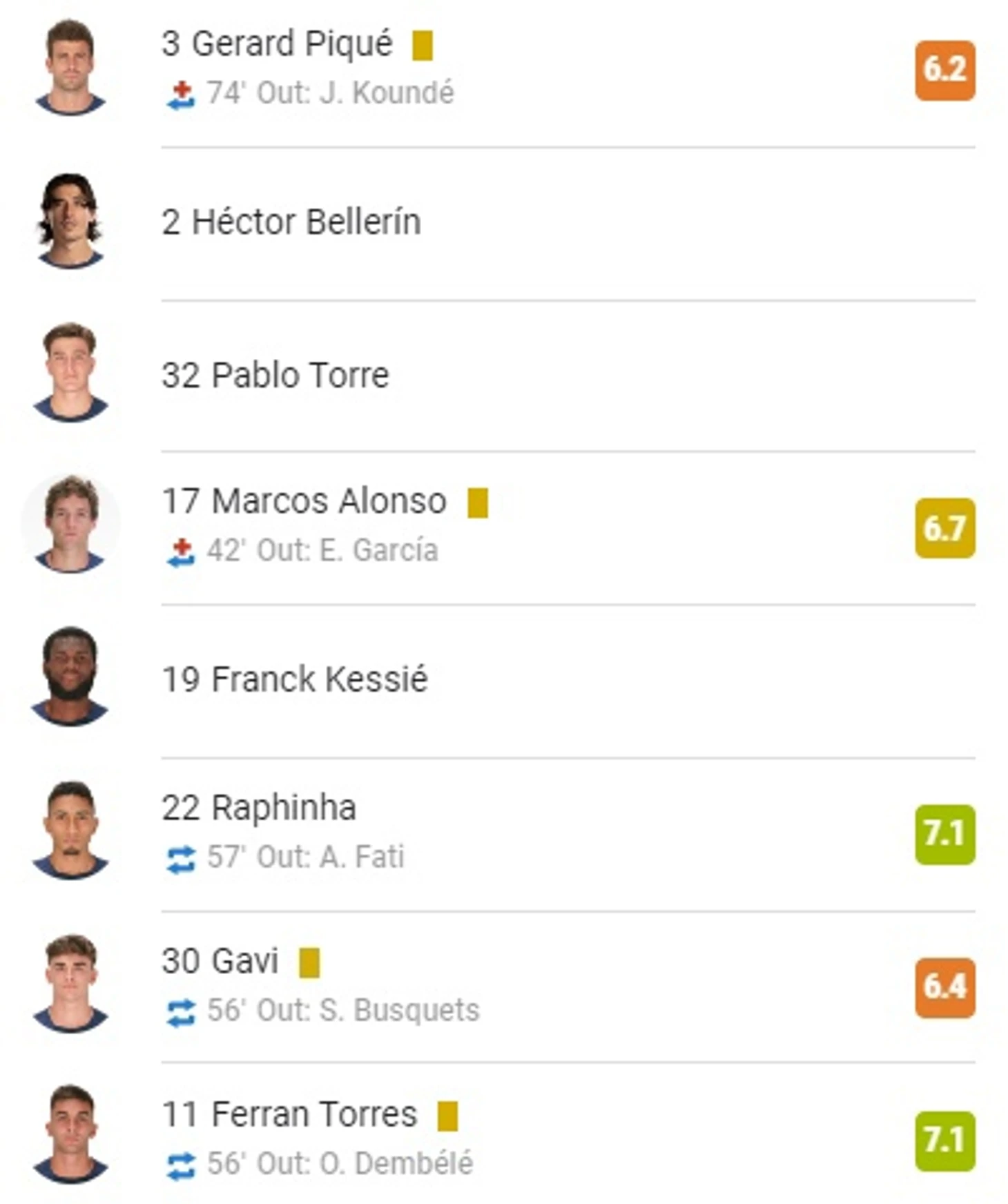The height and width of the screenshot is (1204, 1008).
Task: Click Franck Kessié's player photo
Action: coord(70,677)
